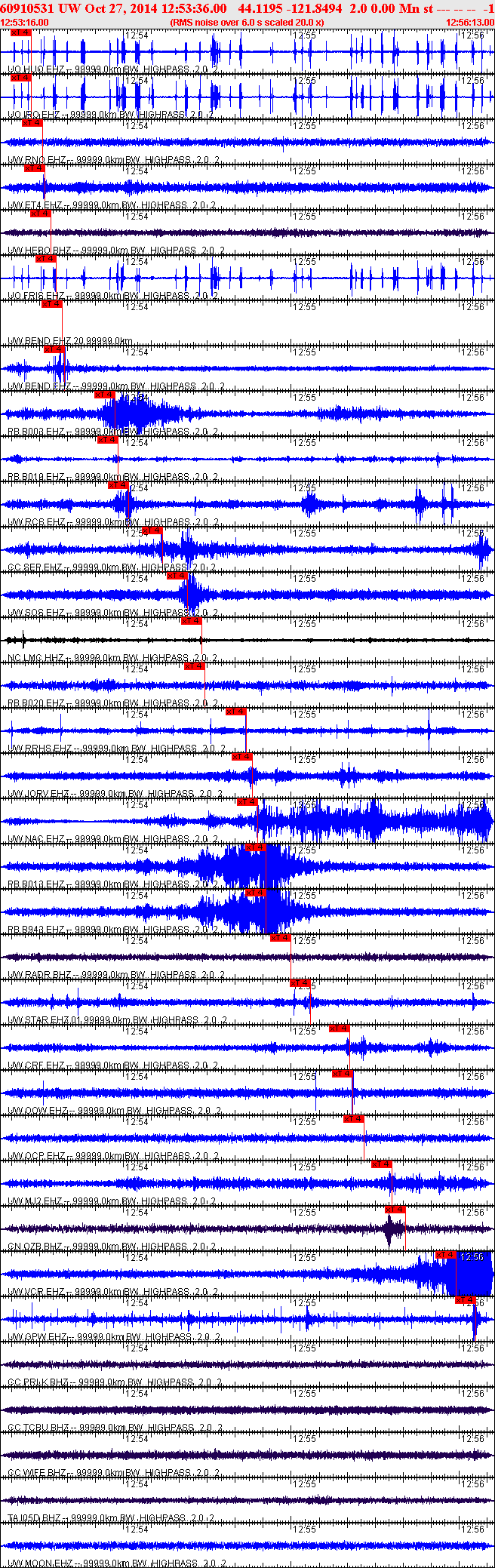Select the red pick flag on UW VCR trace
The height and width of the screenshot is (1568, 495).
[x=446, y=1255]
